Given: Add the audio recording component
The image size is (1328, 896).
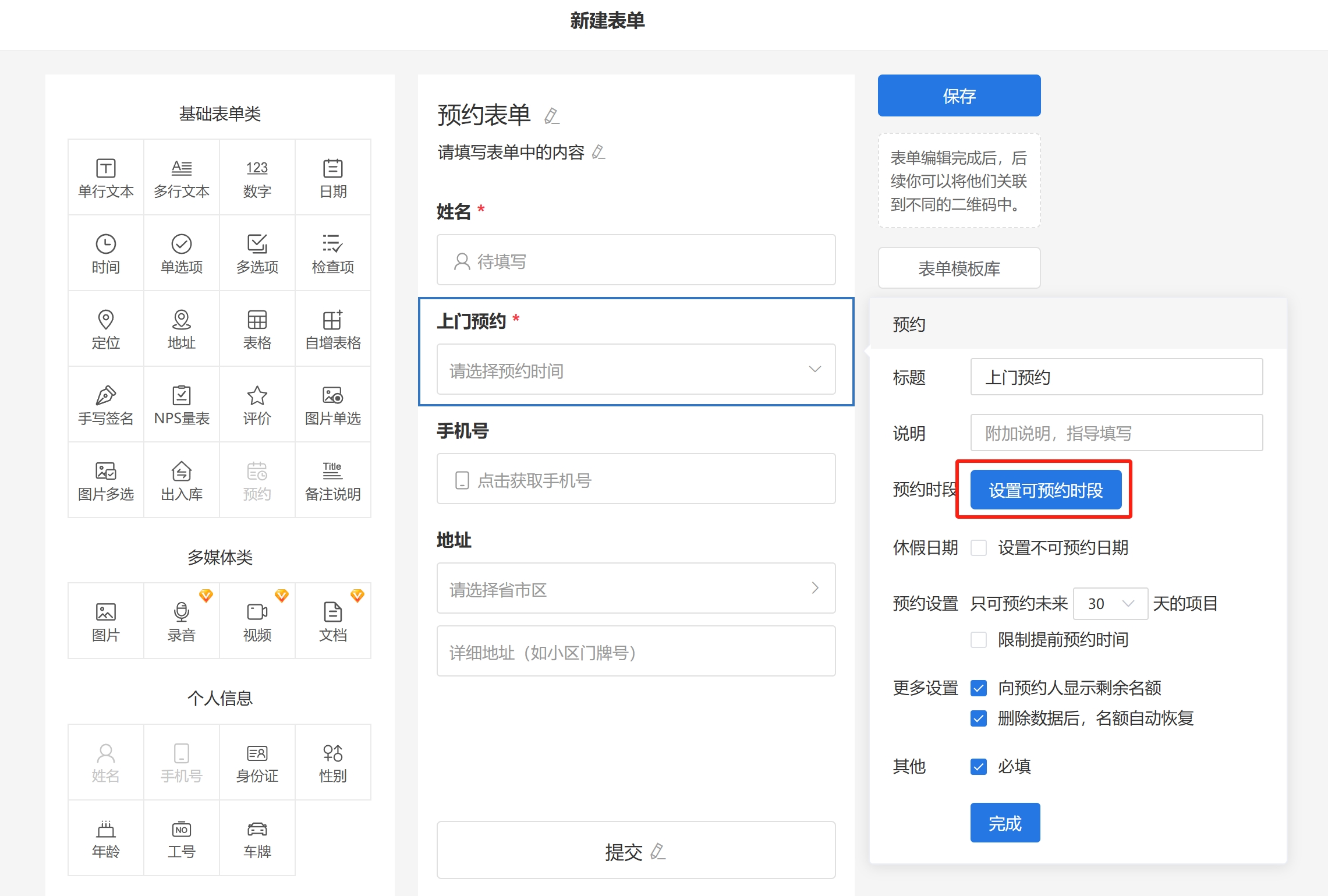Looking at the screenshot, I should tap(182, 621).
